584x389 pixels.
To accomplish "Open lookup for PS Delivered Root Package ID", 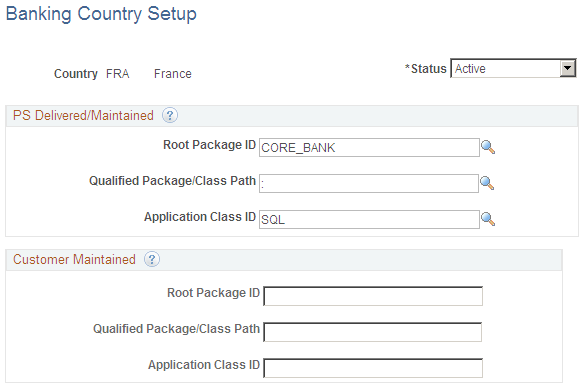I will 488,147.
